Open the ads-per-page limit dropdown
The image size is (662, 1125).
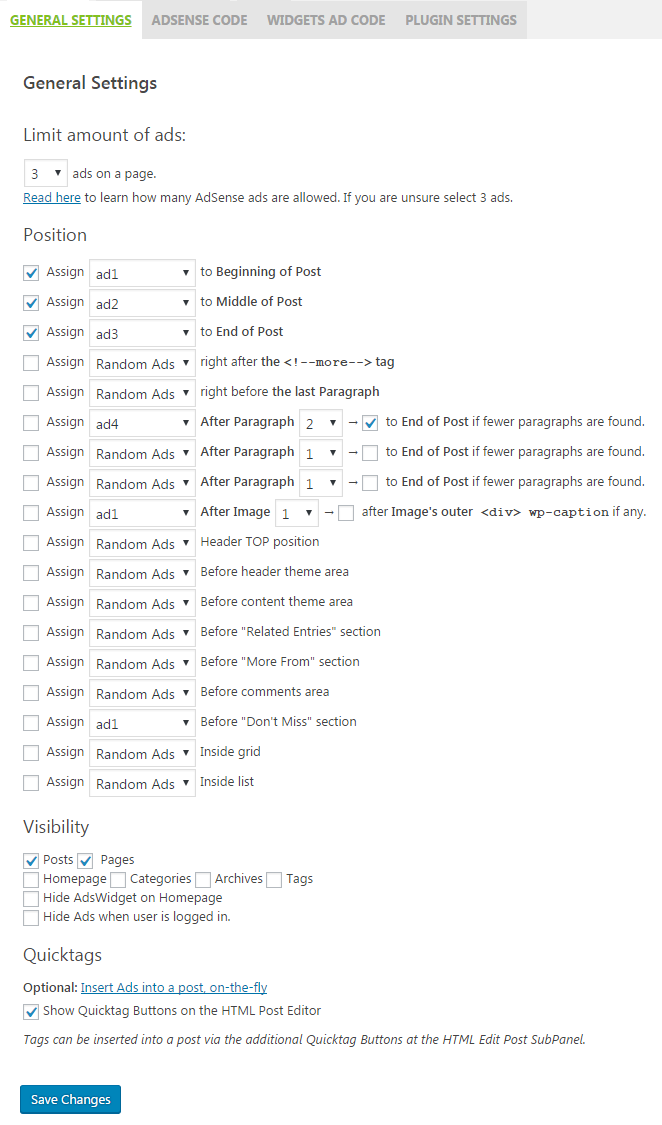coord(45,173)
